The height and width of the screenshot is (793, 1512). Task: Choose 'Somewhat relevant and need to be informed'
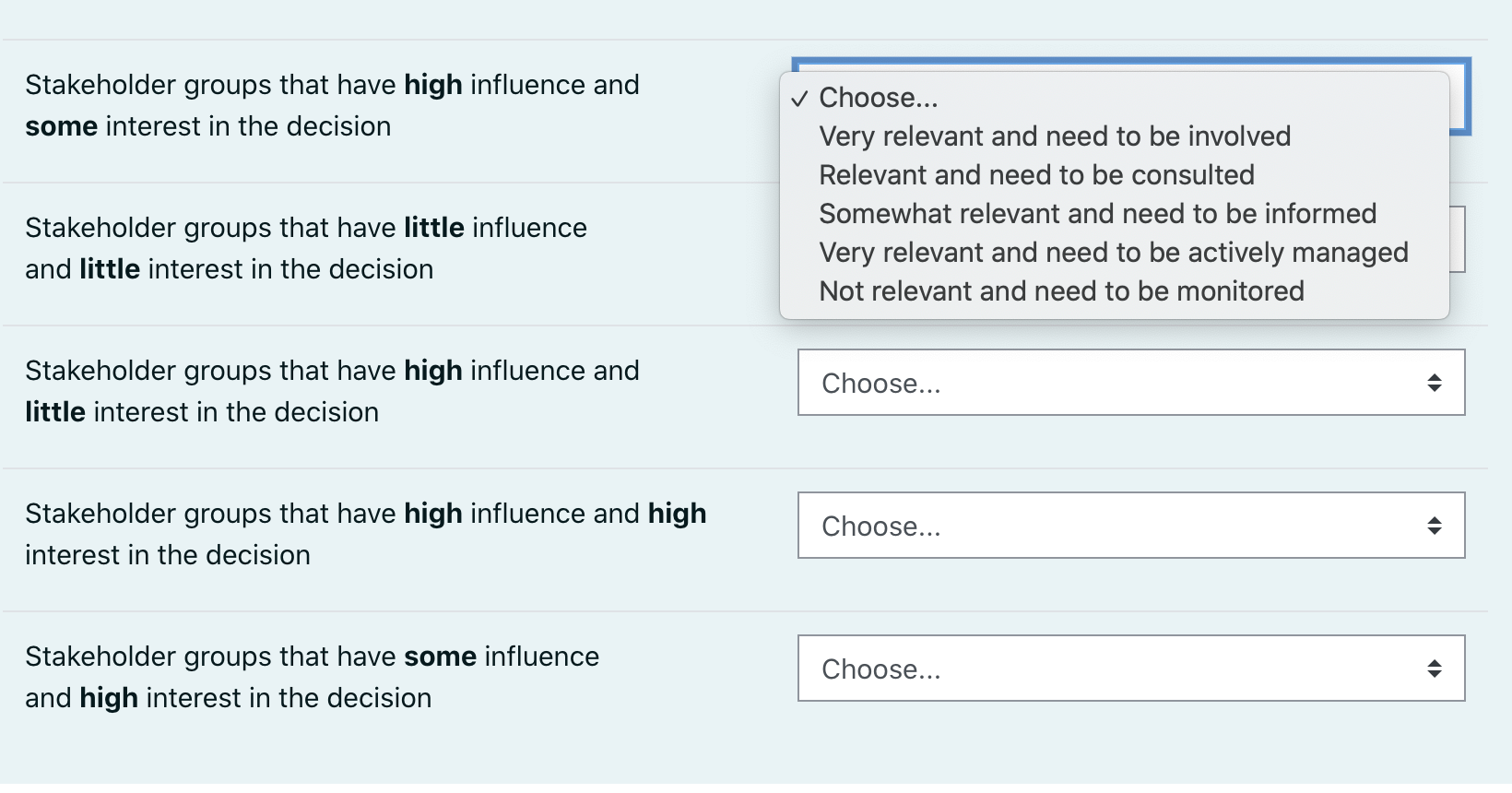(x=1098, y=213)
